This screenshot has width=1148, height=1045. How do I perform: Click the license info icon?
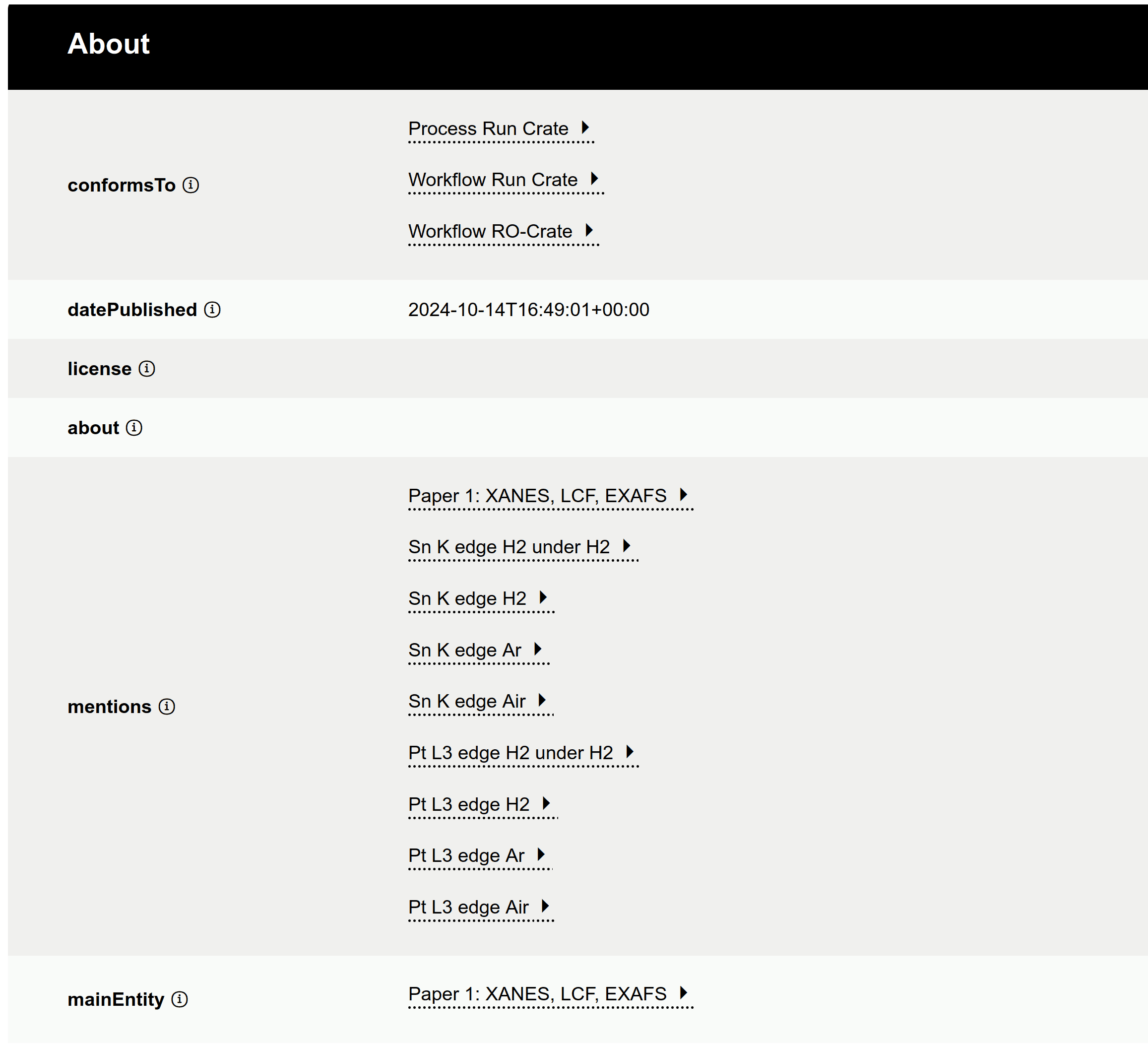[x=147, y=369]
